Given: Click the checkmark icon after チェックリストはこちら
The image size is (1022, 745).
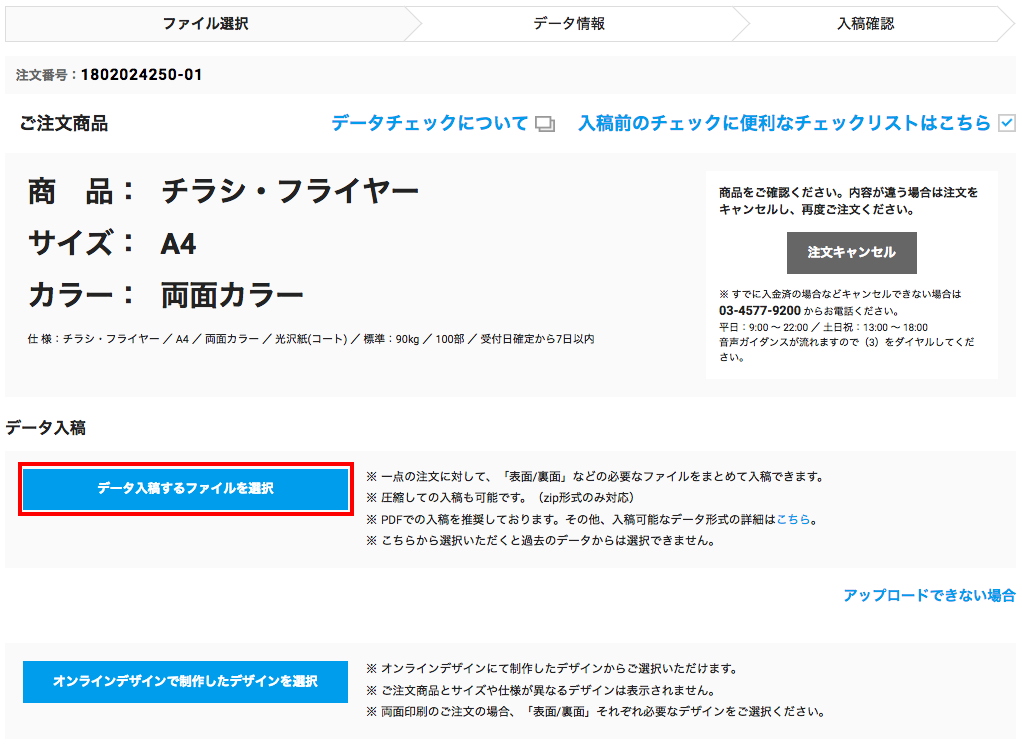Looking at the screenshot, I should [x=1007, y=123].
